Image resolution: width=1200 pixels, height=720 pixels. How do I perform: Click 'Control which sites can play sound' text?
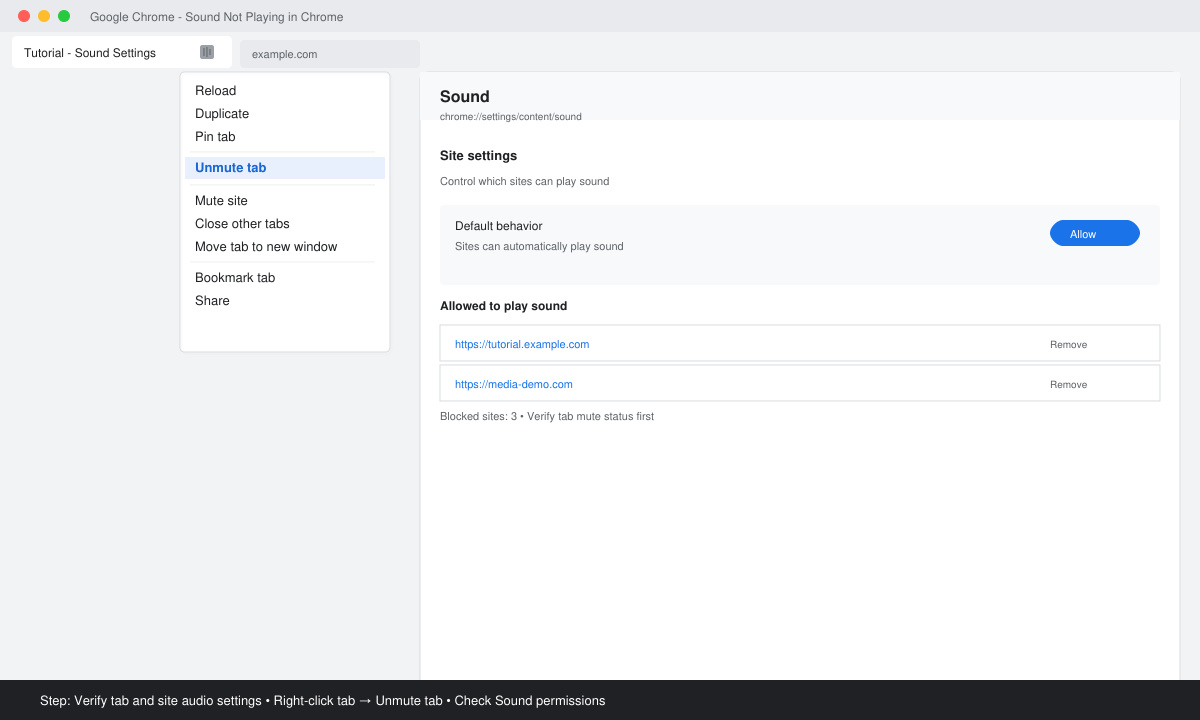pos(525,182)
